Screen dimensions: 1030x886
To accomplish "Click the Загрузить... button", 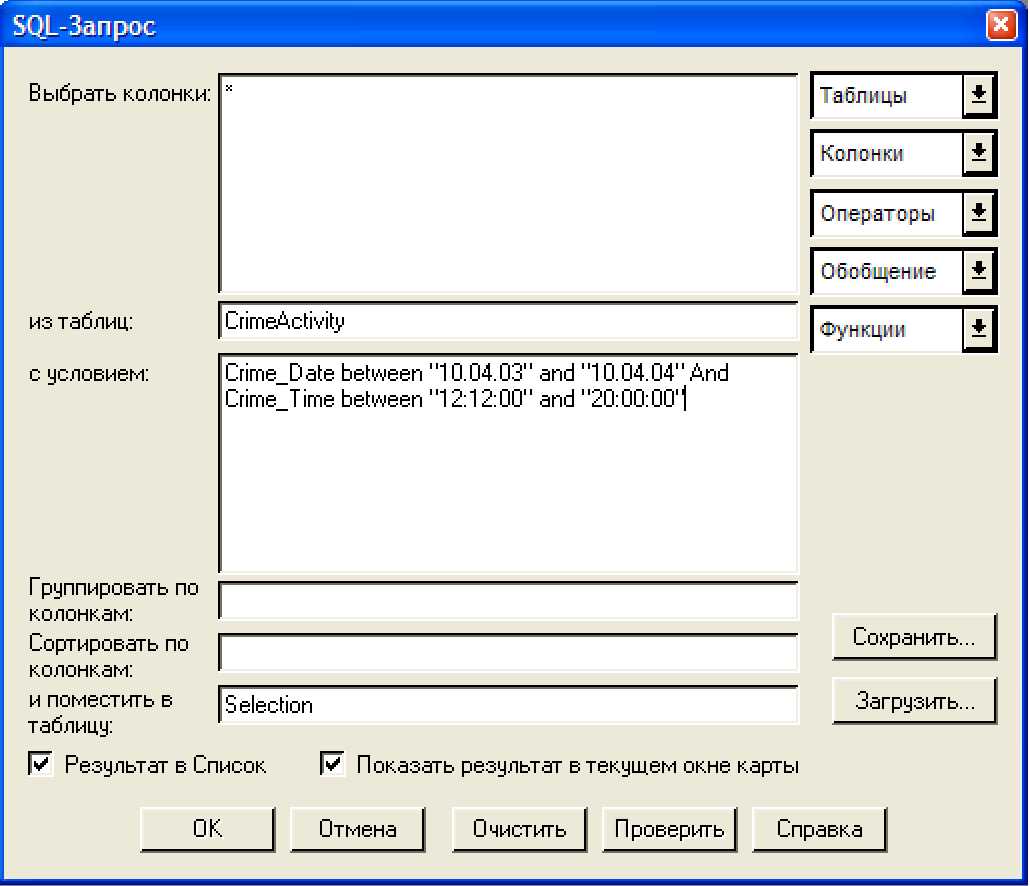I will pyautogui.click(x=914, y=702).
